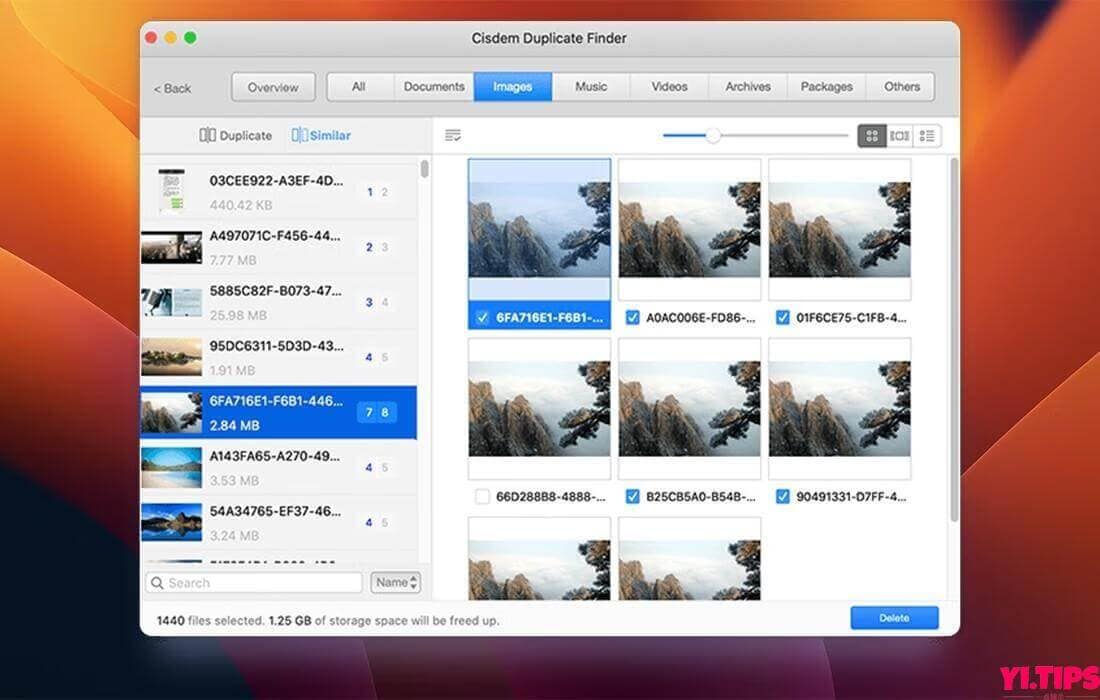Click inside the Search input field
Screen dimensions: 1100x700
[x=250, y=582]
